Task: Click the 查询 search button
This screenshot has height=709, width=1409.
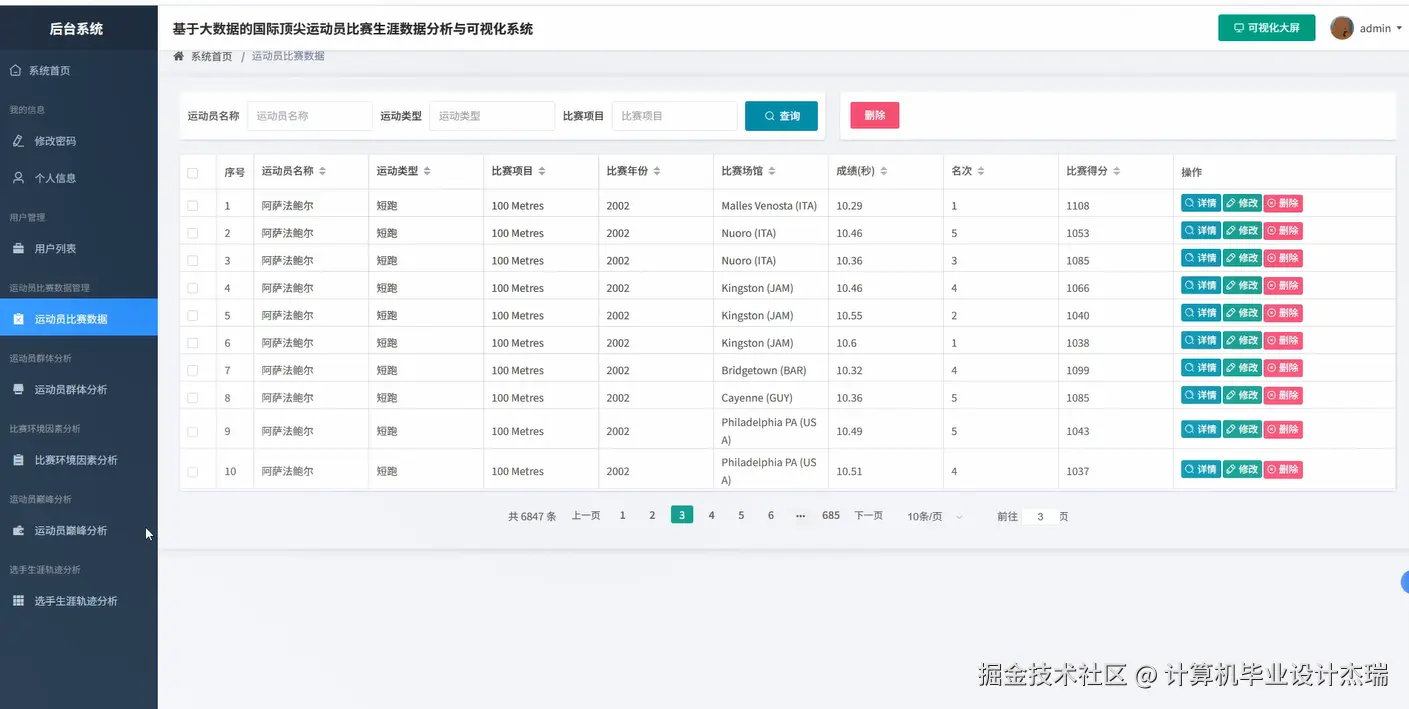Action: click(x=781, y=116)
